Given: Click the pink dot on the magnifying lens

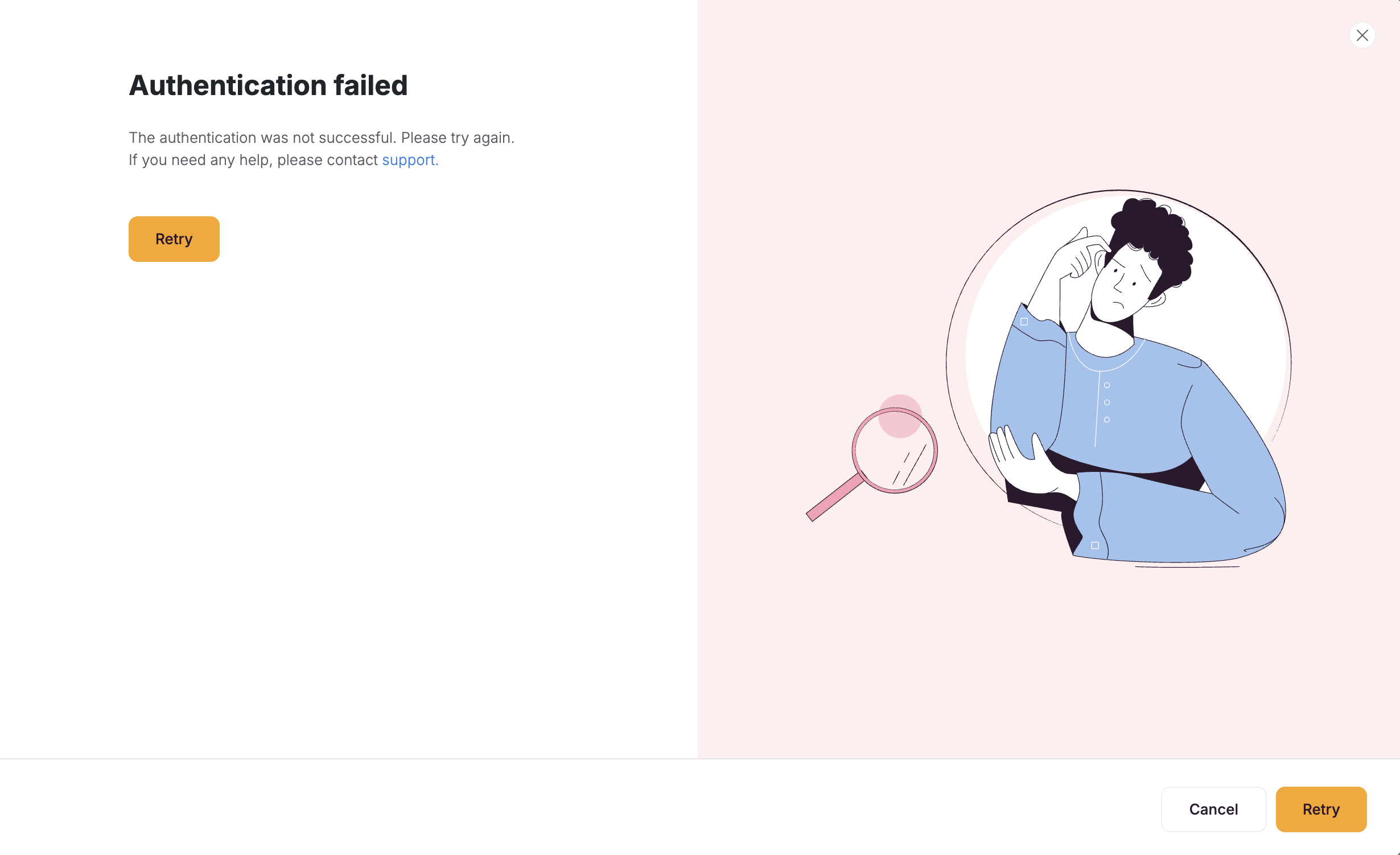Looking at the screenshot, I should point(900,416).
